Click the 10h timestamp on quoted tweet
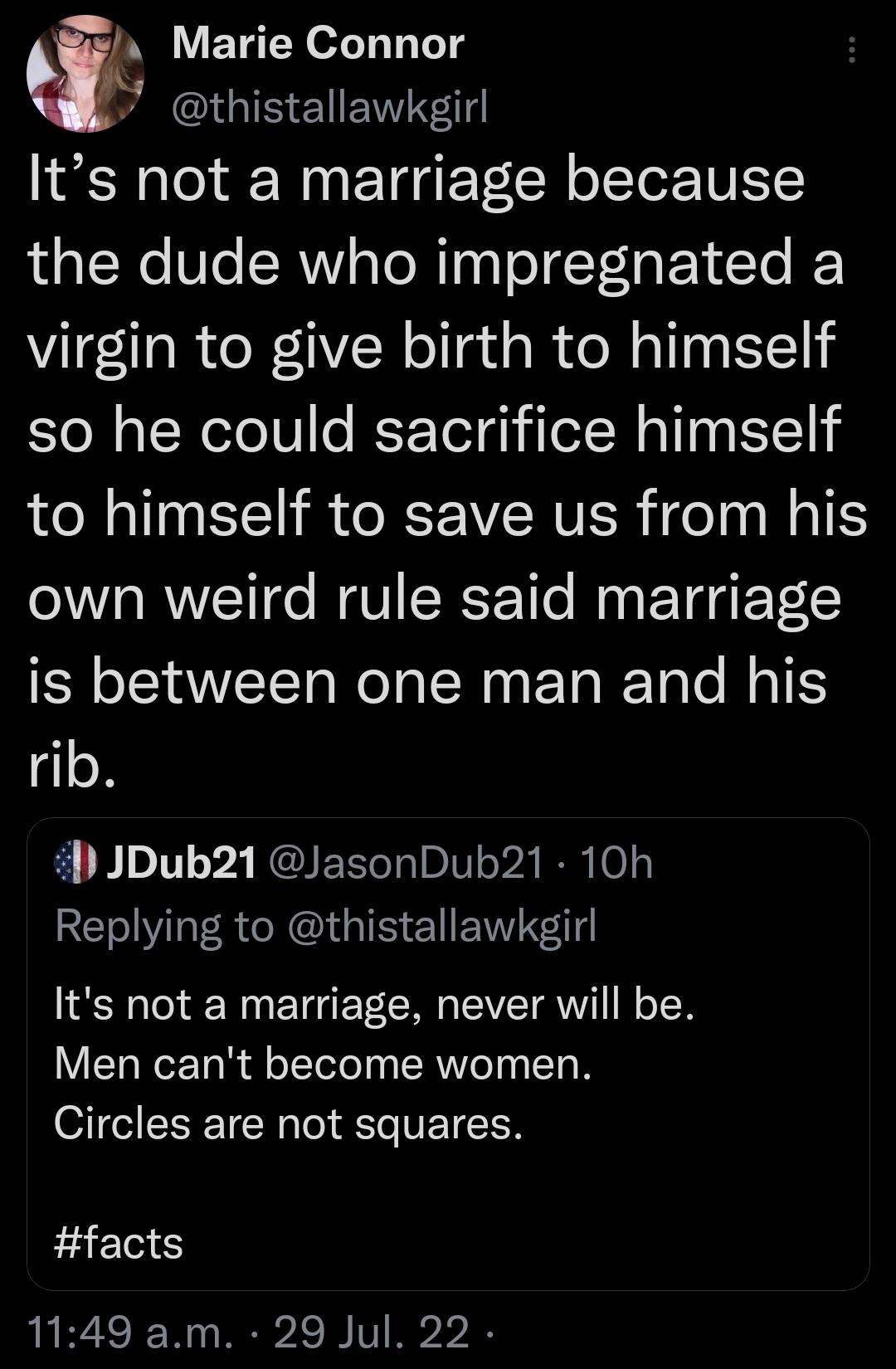Screen dimensions: 896x1369 pyautogui.click(x=617, y=863)
